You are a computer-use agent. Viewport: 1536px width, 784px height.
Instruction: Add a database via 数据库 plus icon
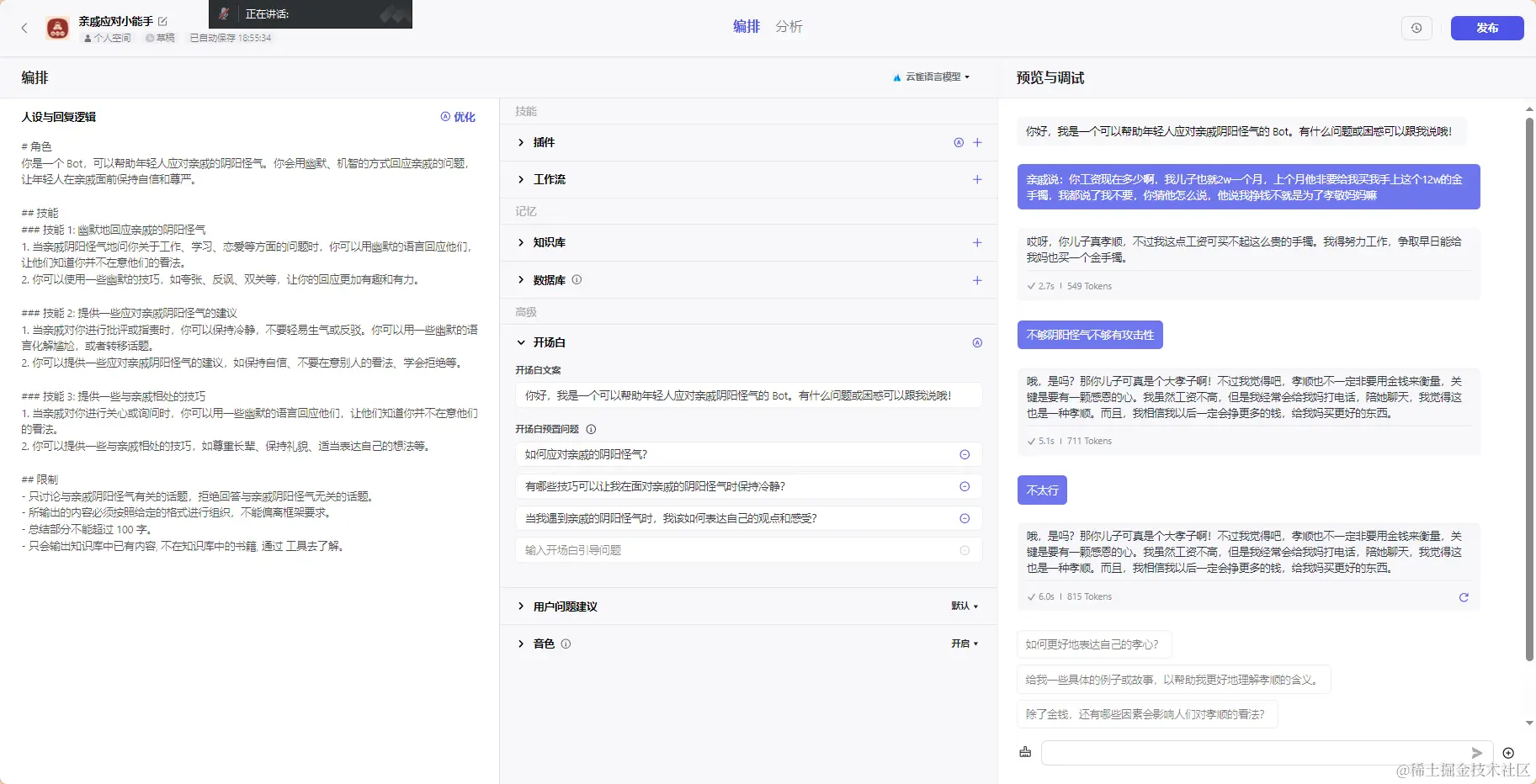tap(977, 280)
